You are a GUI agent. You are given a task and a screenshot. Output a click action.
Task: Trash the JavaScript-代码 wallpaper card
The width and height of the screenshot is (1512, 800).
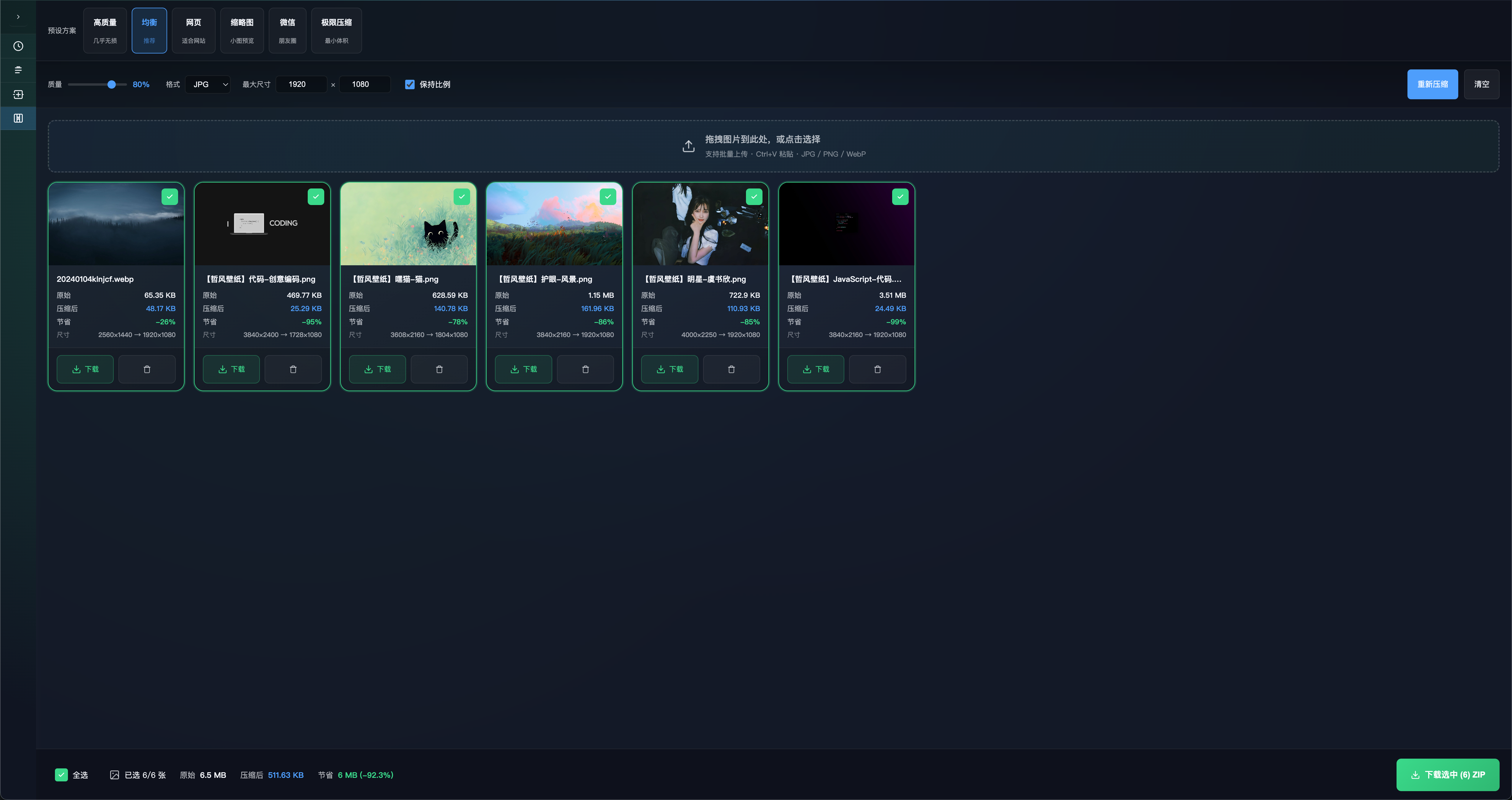pos(877,370)
